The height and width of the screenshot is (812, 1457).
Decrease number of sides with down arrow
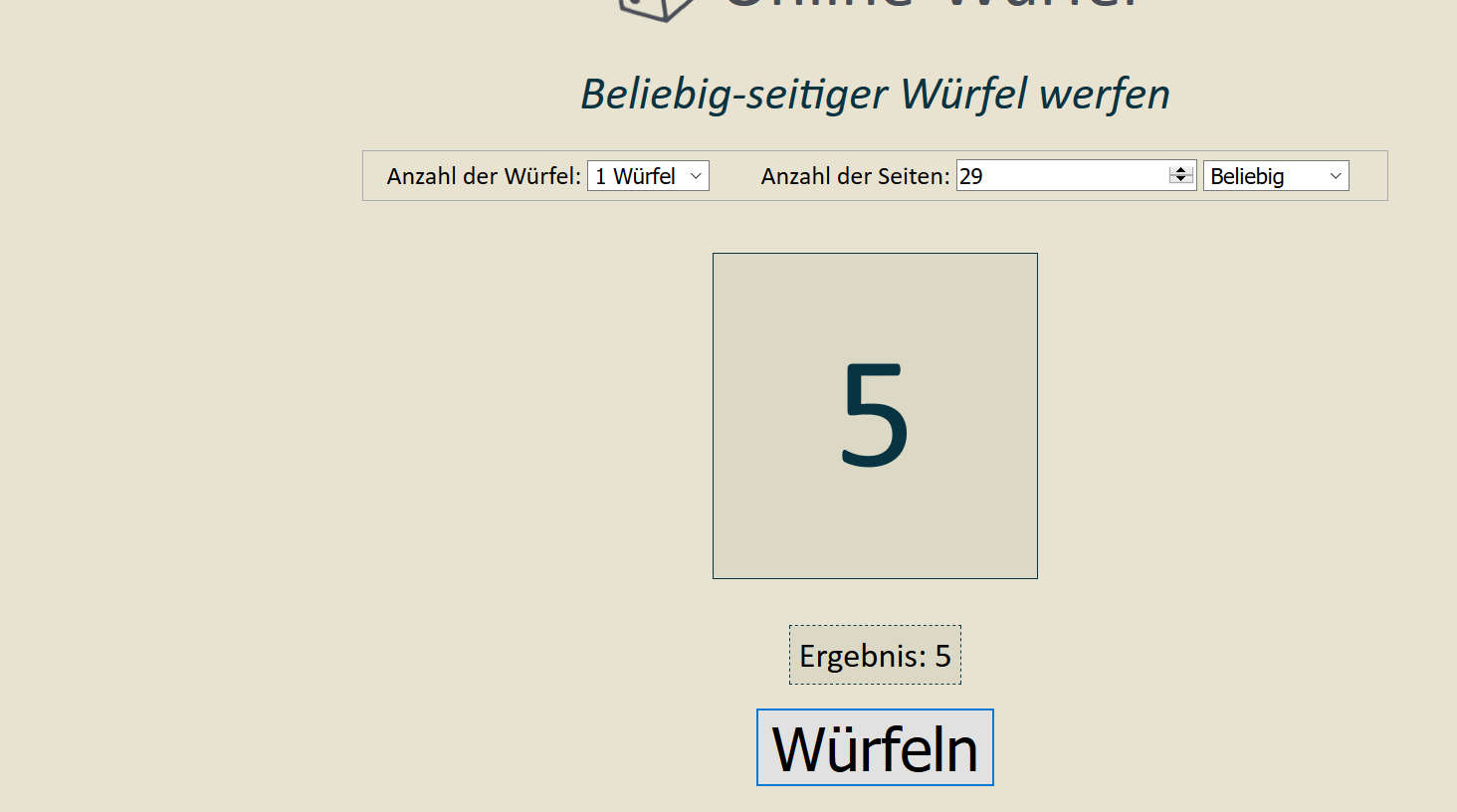coord(1181,181)
